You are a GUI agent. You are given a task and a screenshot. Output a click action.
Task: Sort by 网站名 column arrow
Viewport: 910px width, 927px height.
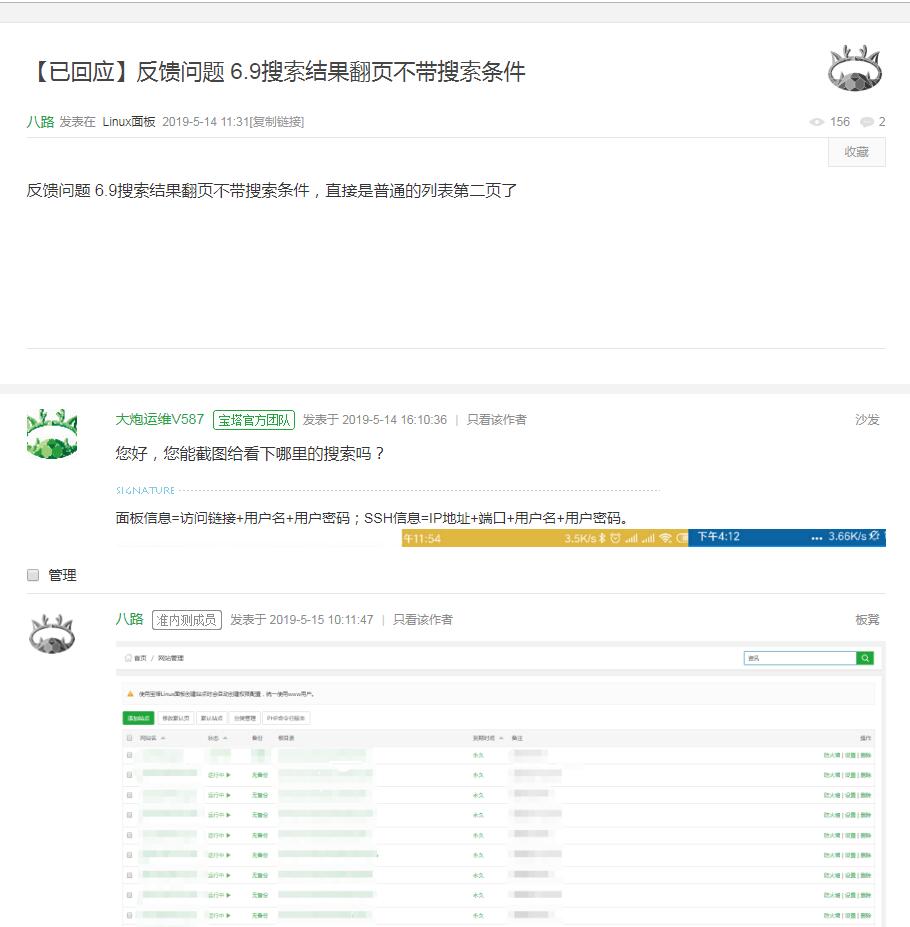(163, 738)
